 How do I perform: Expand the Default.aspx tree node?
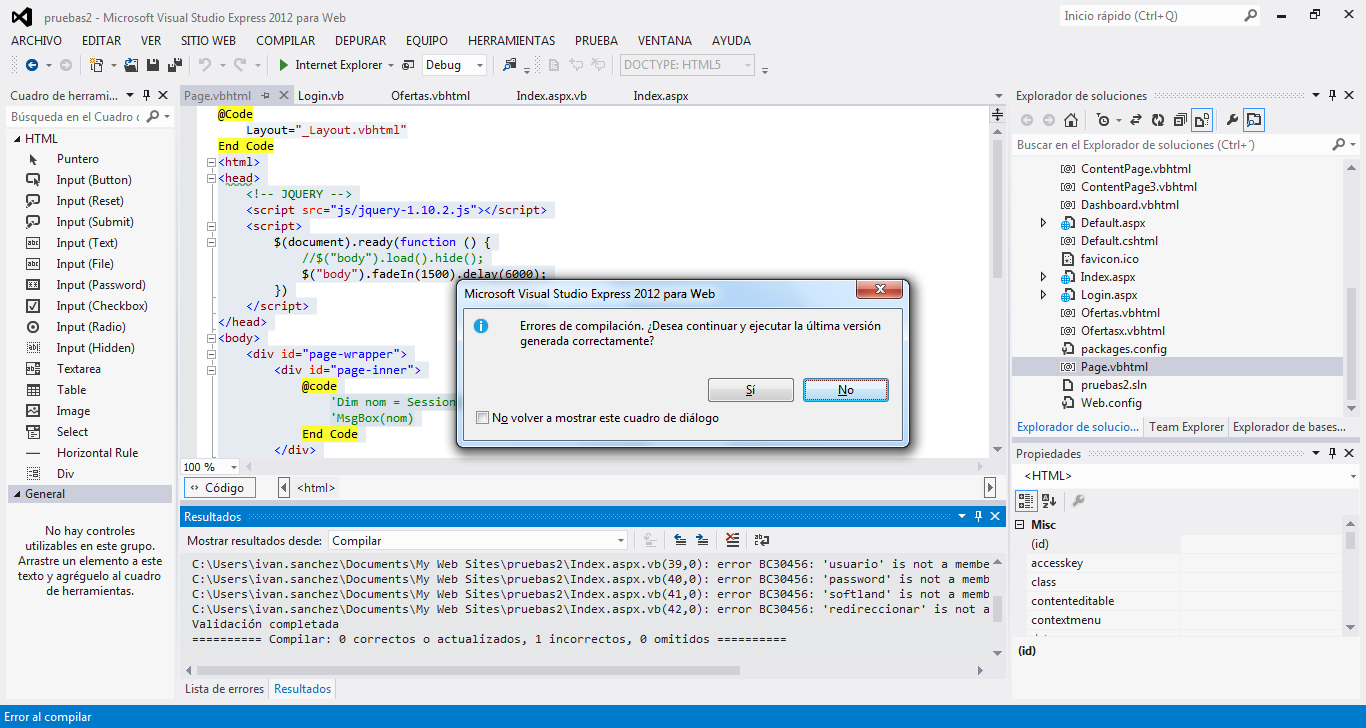tap(1044, 223)
